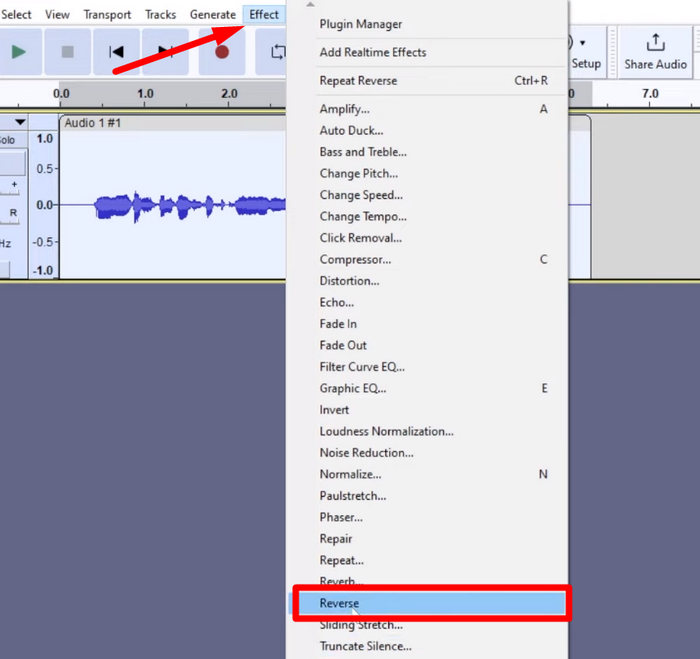Click the Effect menu in menu bar
Screen dimensions: 700x659
(x=264, y=15)
